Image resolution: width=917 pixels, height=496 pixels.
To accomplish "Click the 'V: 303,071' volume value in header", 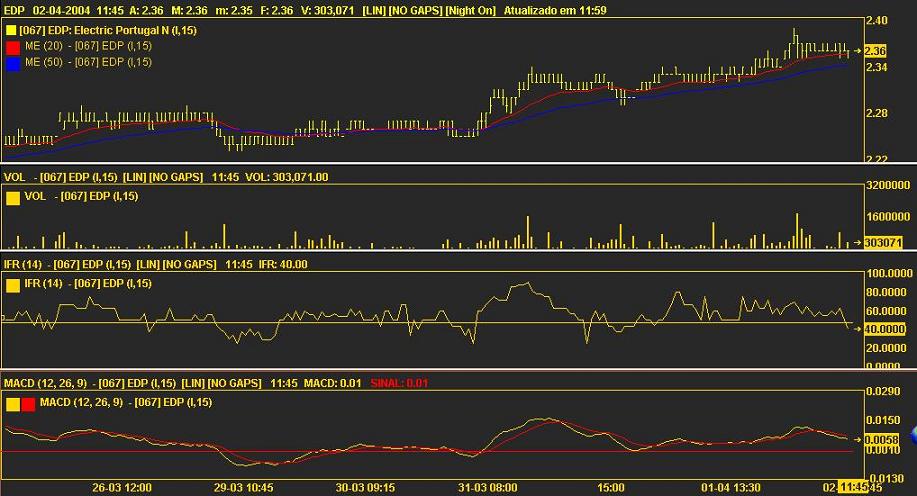I will [327, 11].
